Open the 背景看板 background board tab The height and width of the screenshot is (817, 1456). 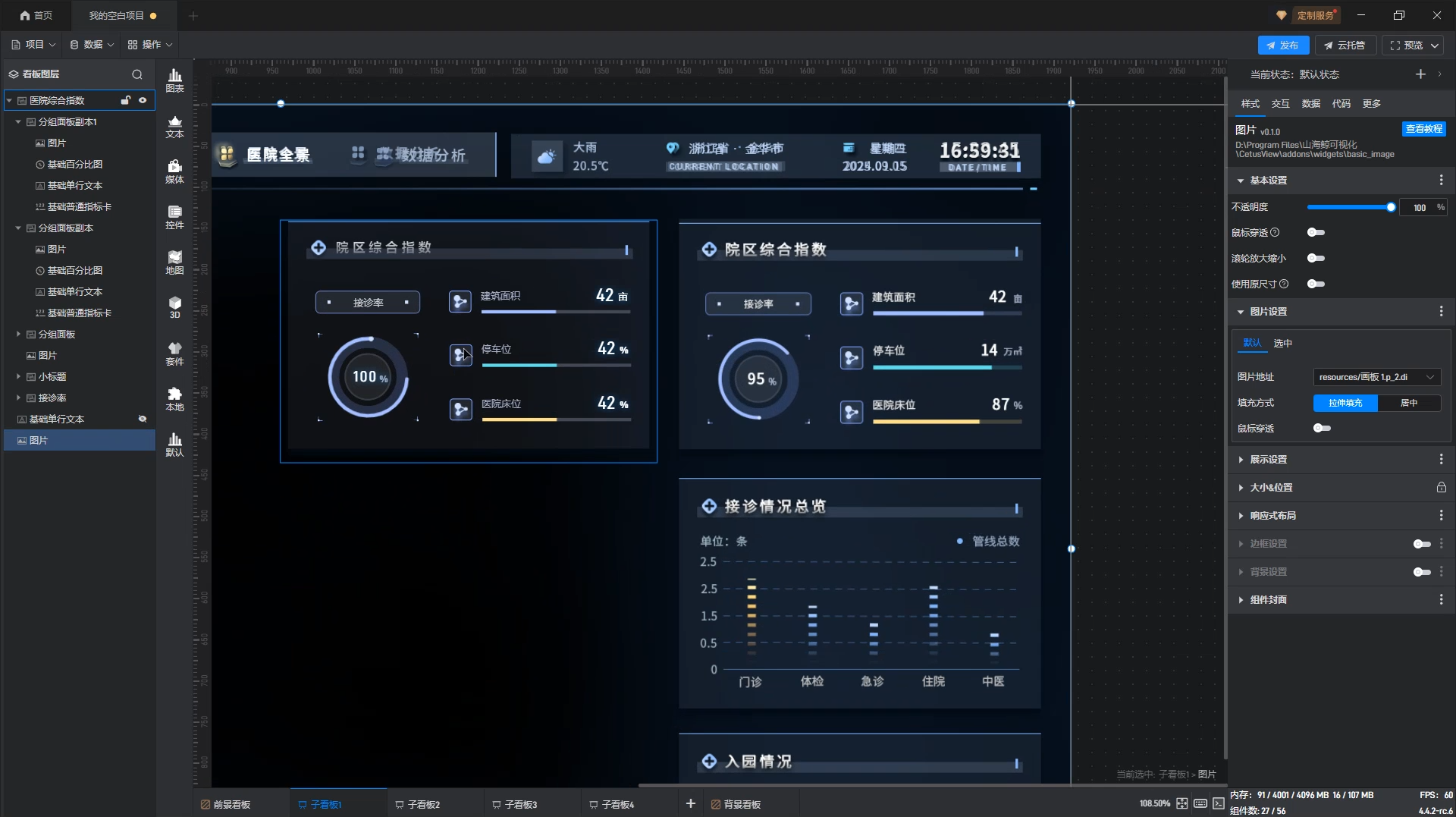(x=736, y=804)
